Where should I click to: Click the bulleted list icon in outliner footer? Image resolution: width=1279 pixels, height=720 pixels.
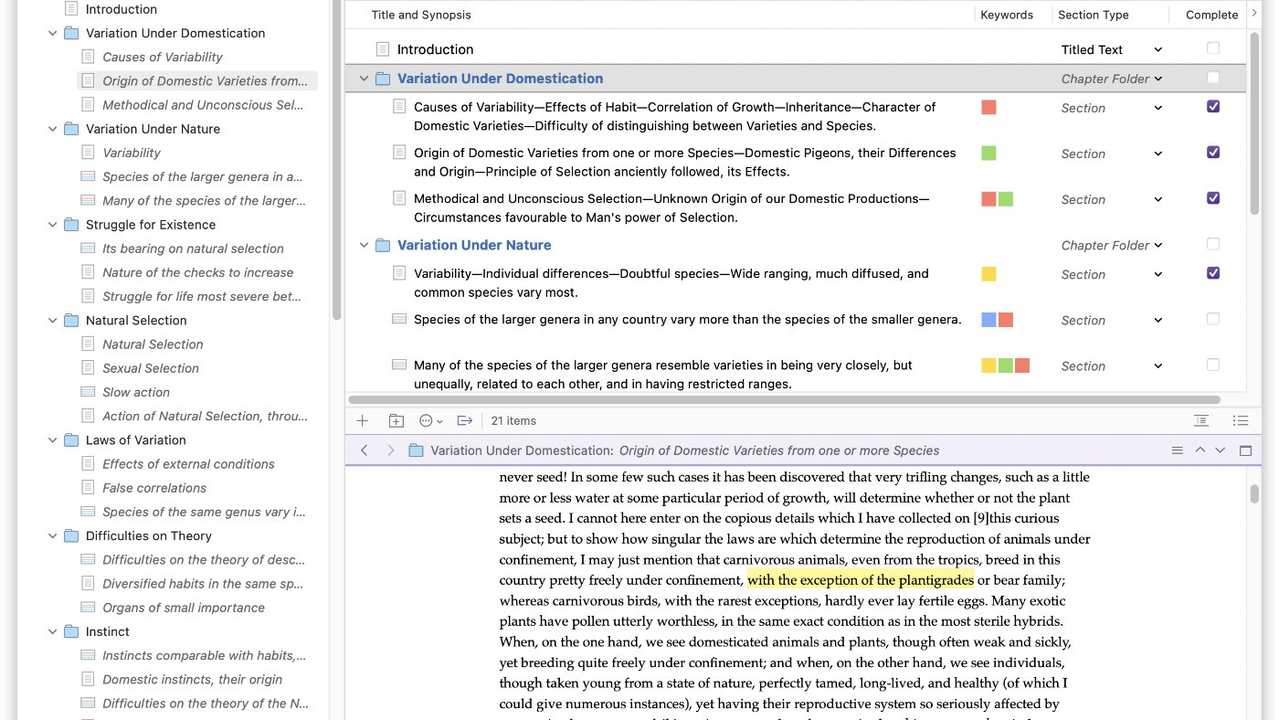(1240, 421)
